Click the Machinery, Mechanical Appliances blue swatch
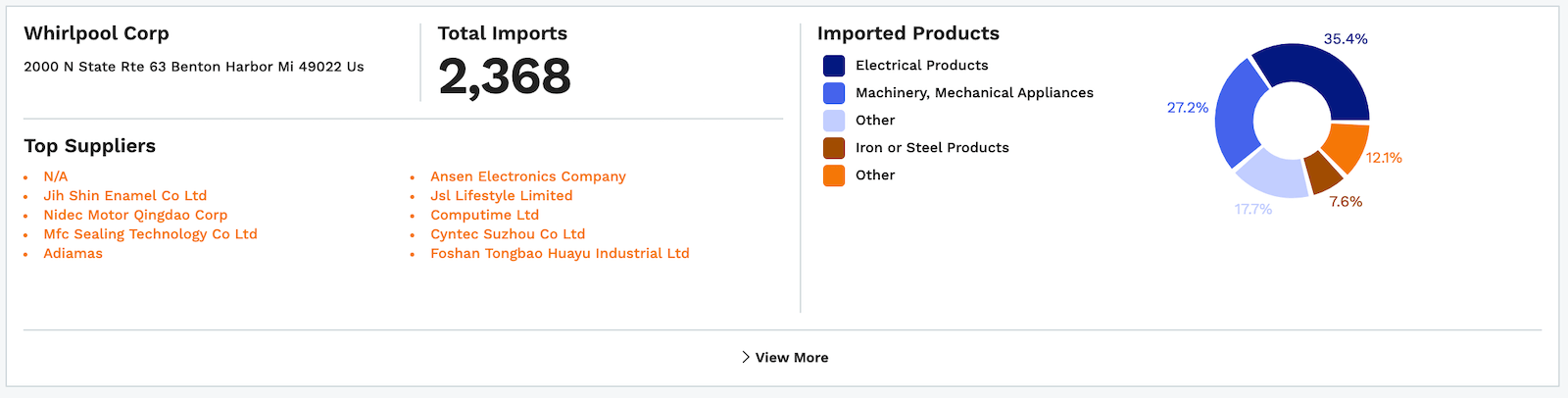 point(834,93)
